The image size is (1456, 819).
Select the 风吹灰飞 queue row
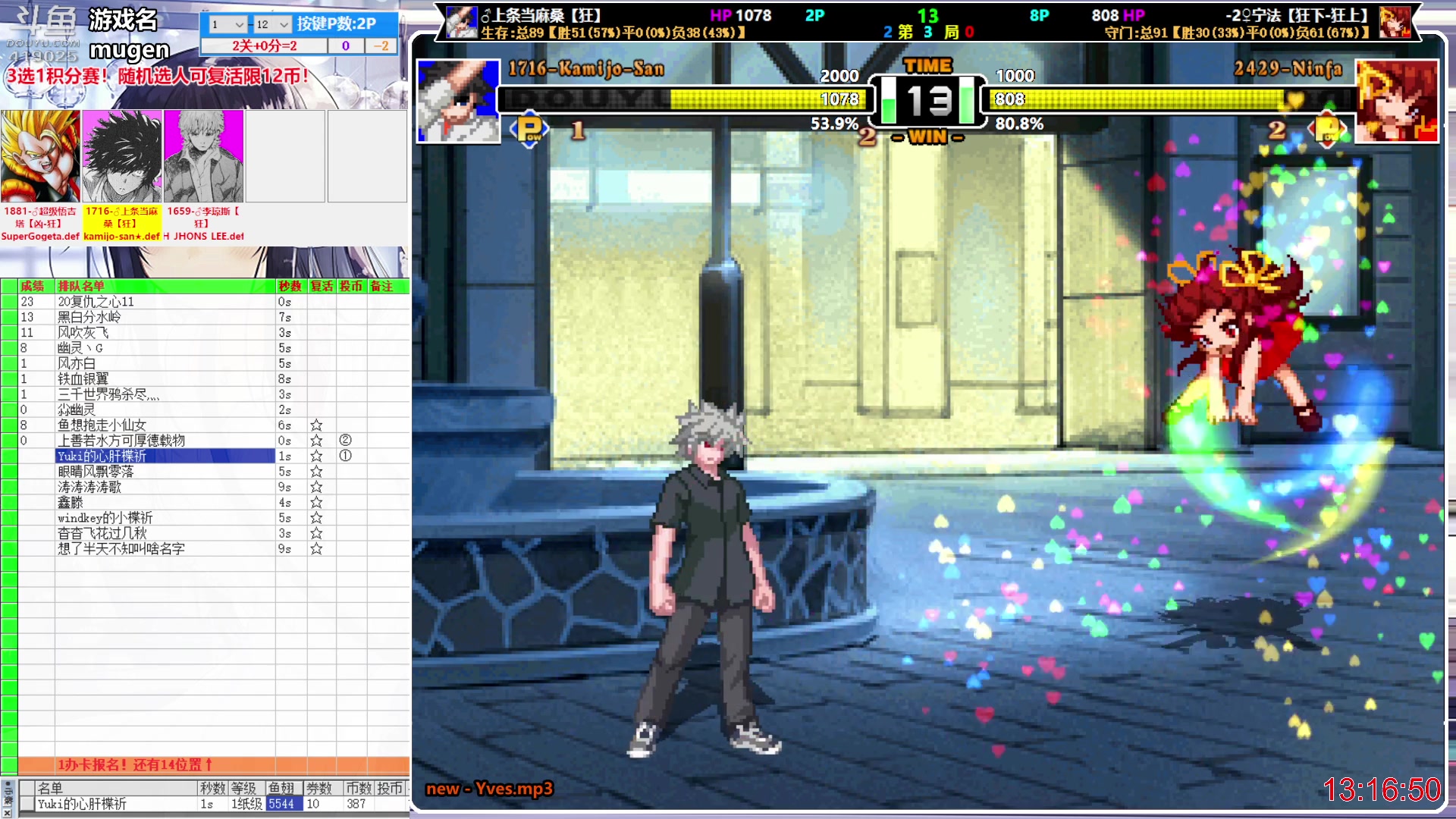coord(165,332)
